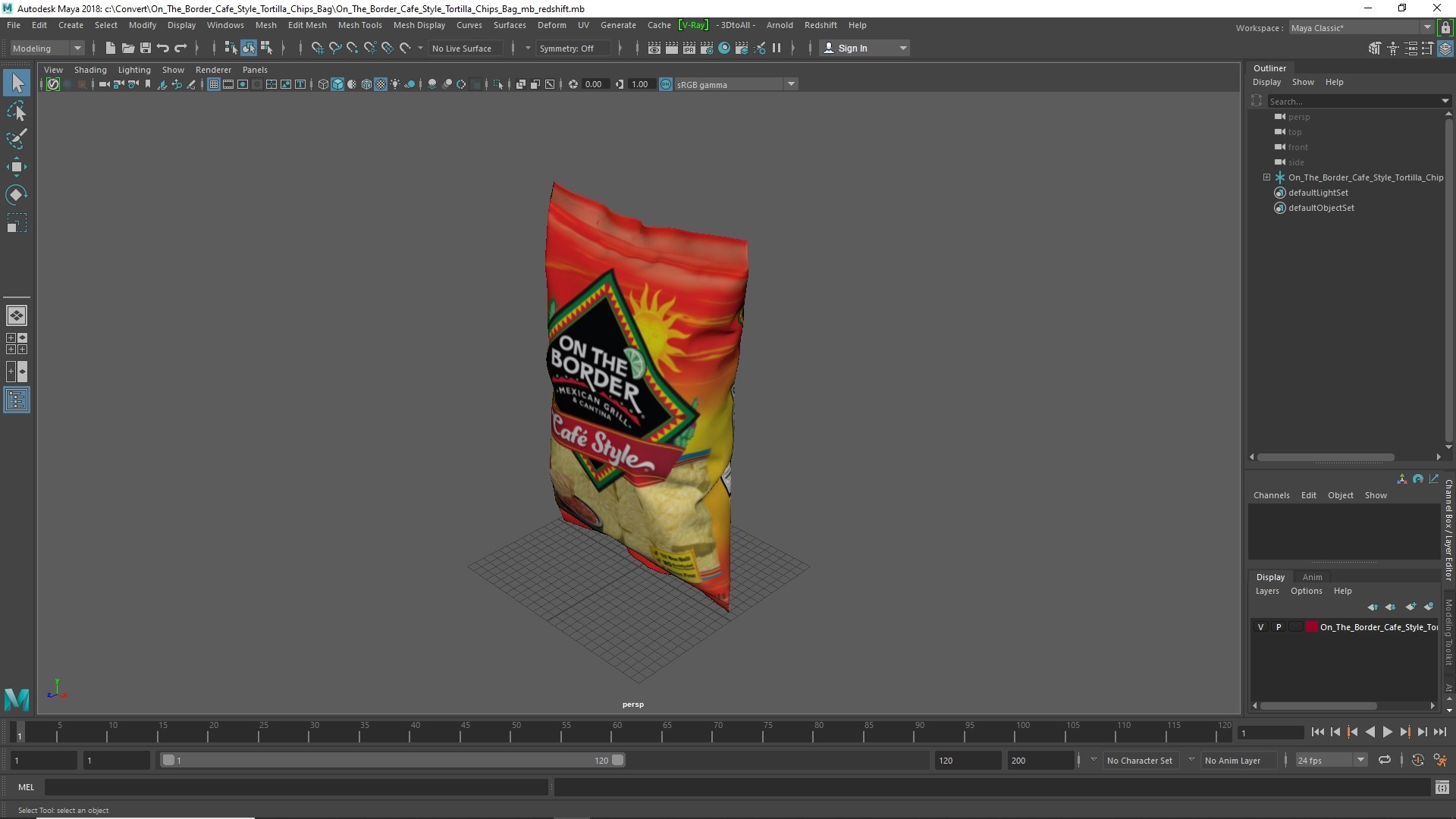The image size is (1456, 819).
Task: Render the current frame
Action: pyautogui.click(x=672, y=48)
